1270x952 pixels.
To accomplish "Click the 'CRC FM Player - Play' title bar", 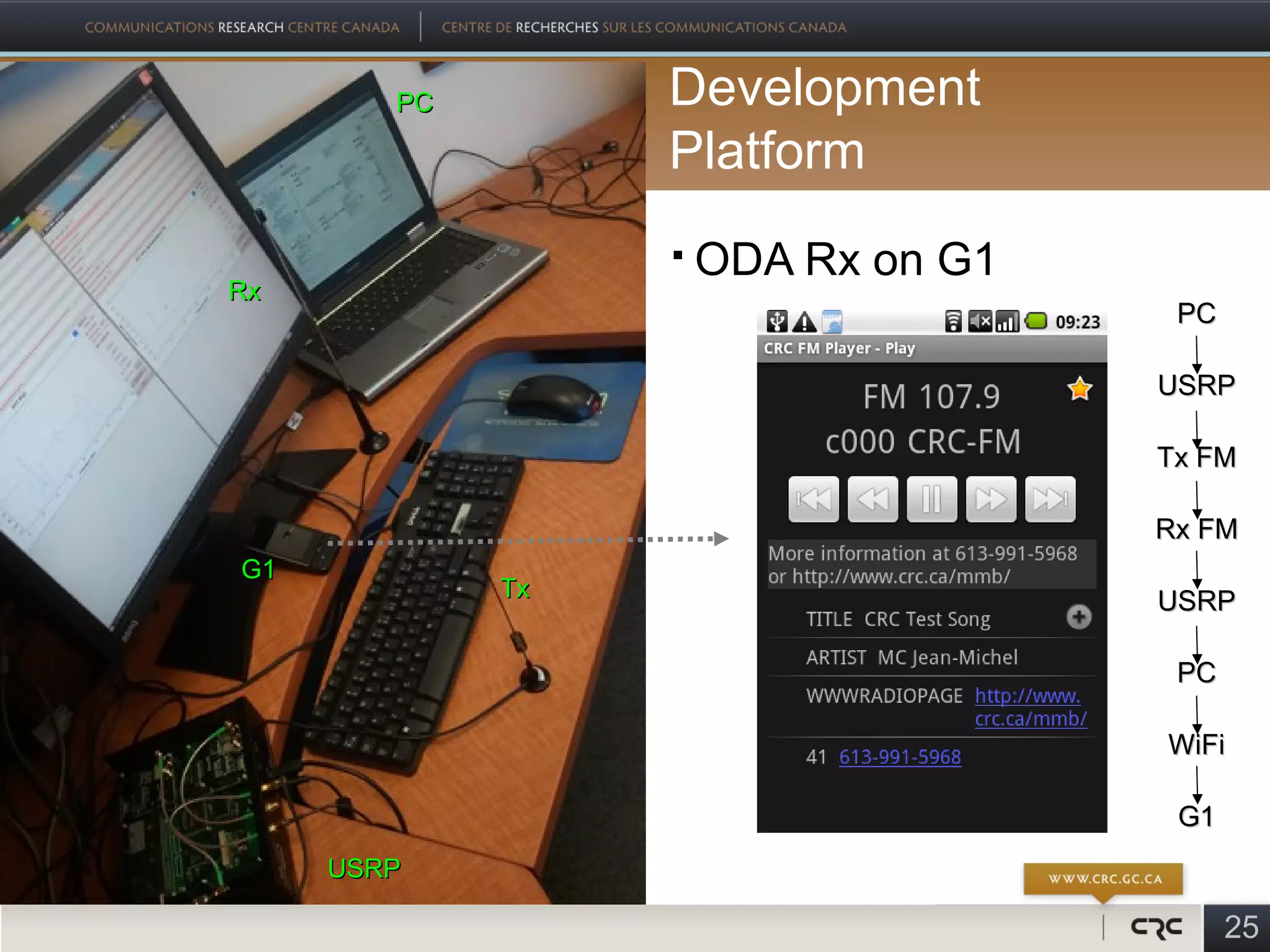I will [x=931, y=348].
